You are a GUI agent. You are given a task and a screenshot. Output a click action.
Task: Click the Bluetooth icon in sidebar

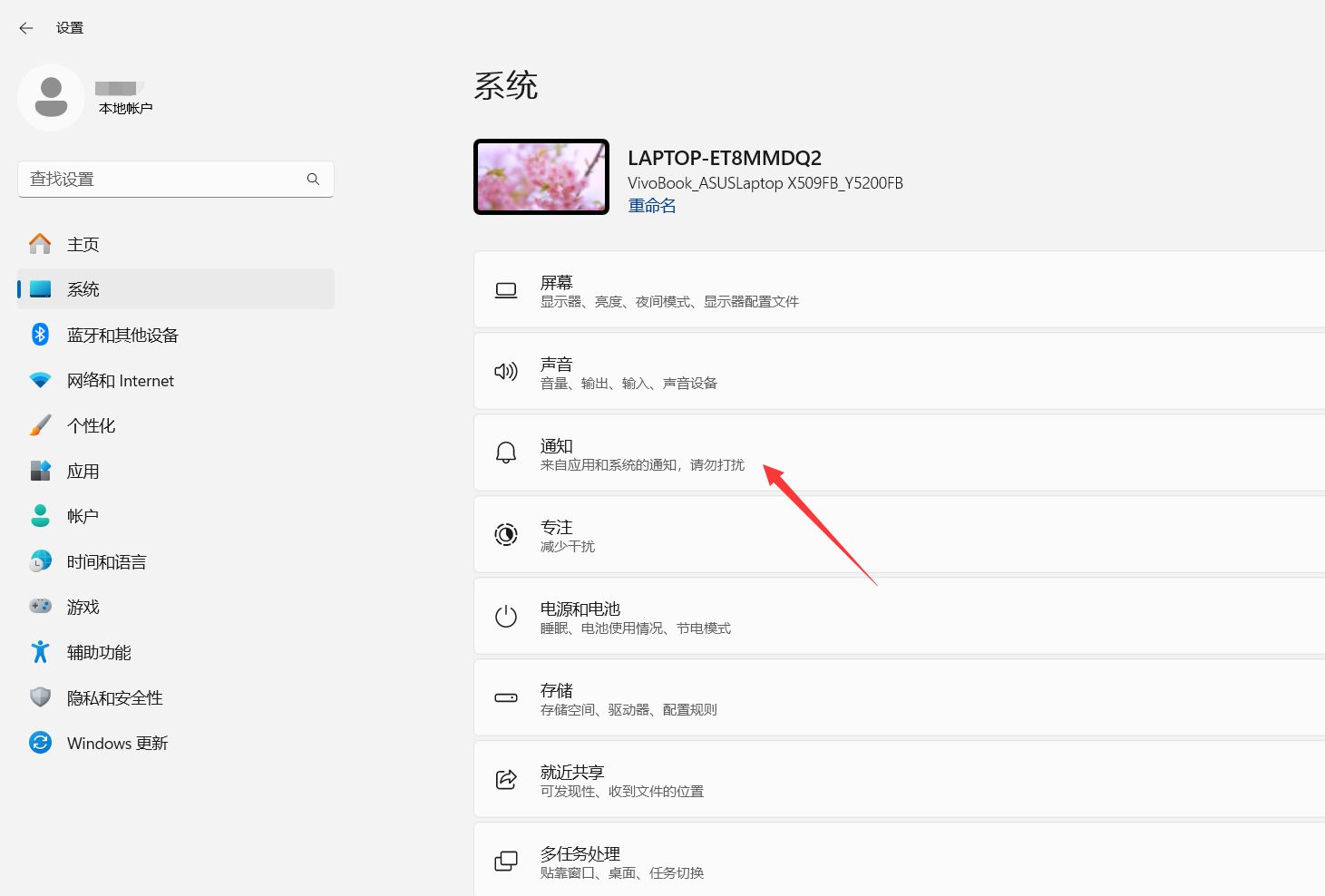(x=40, y=335)
